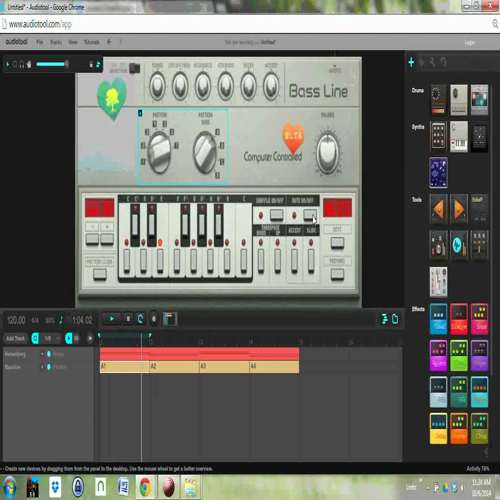Image resolution: width=500 pixels, height=500 pixels.
Task: Click the undo arrow icon in device panel header
Action: [x=443, y=62]
